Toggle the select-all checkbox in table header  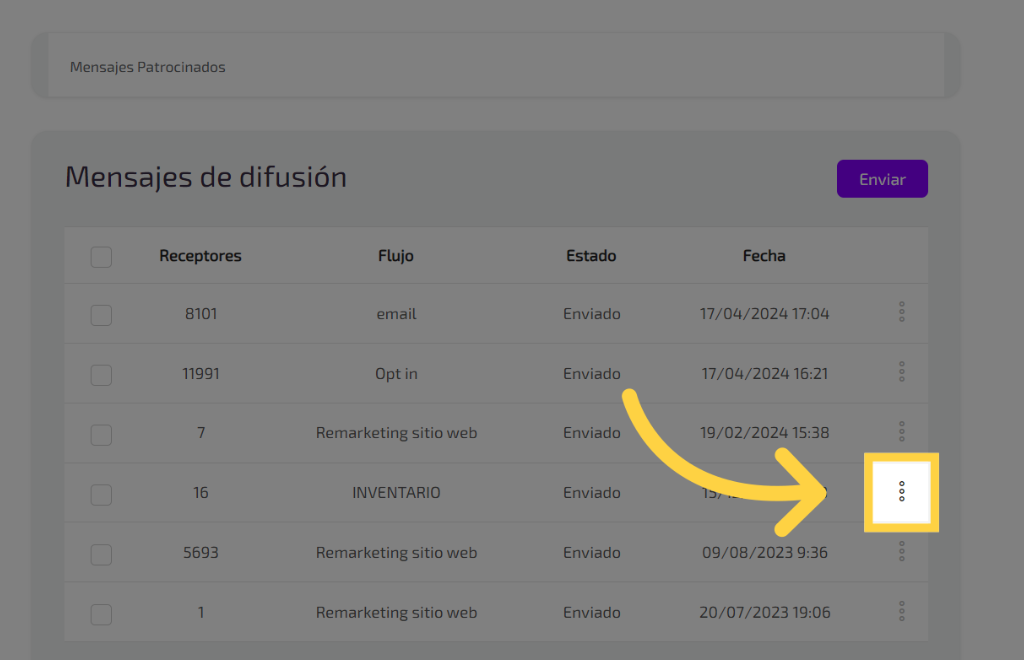point(101,257)
